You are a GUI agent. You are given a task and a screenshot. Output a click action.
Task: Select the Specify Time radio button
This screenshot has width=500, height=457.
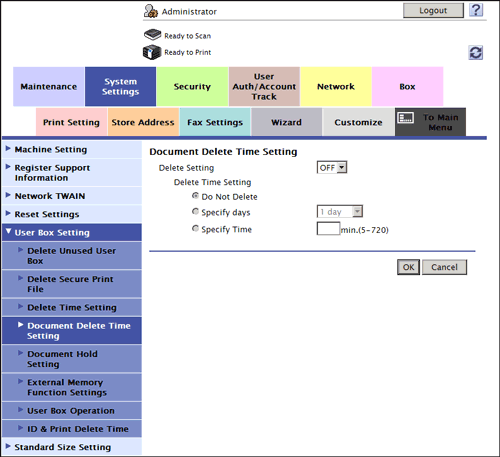[x=195, y=229]
